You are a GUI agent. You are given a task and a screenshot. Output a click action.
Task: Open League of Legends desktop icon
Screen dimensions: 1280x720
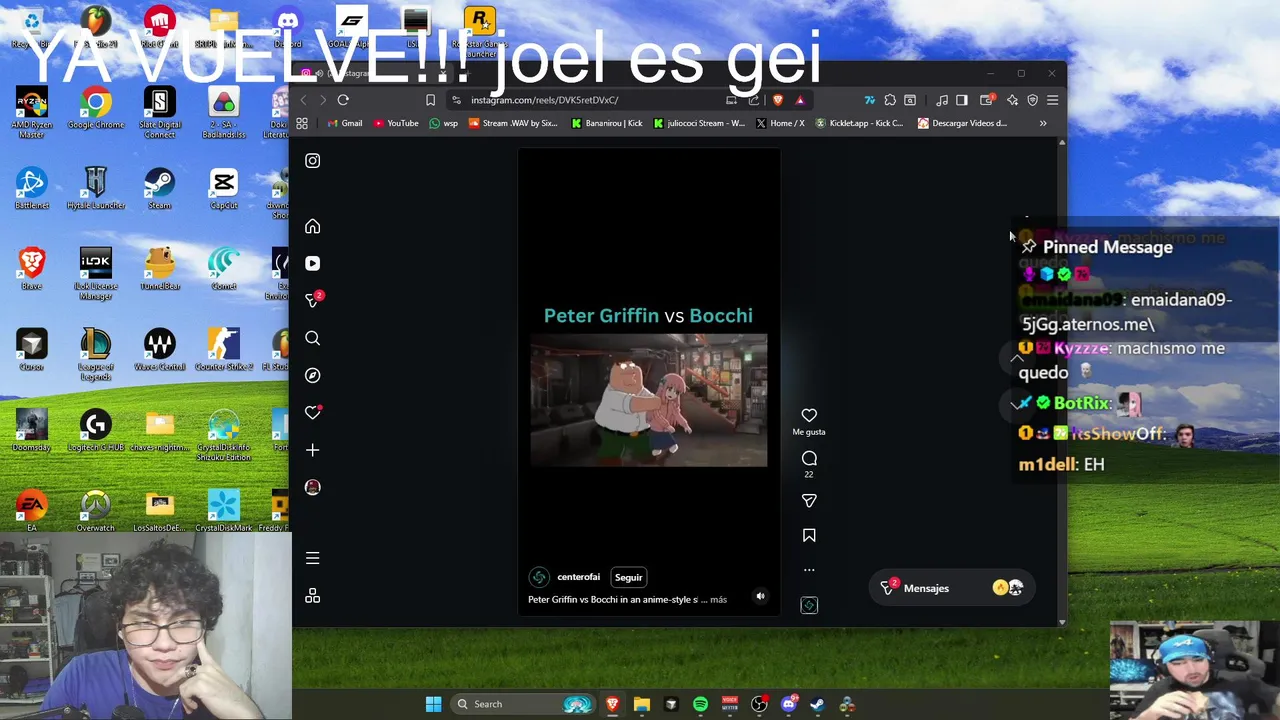[96, 354]
